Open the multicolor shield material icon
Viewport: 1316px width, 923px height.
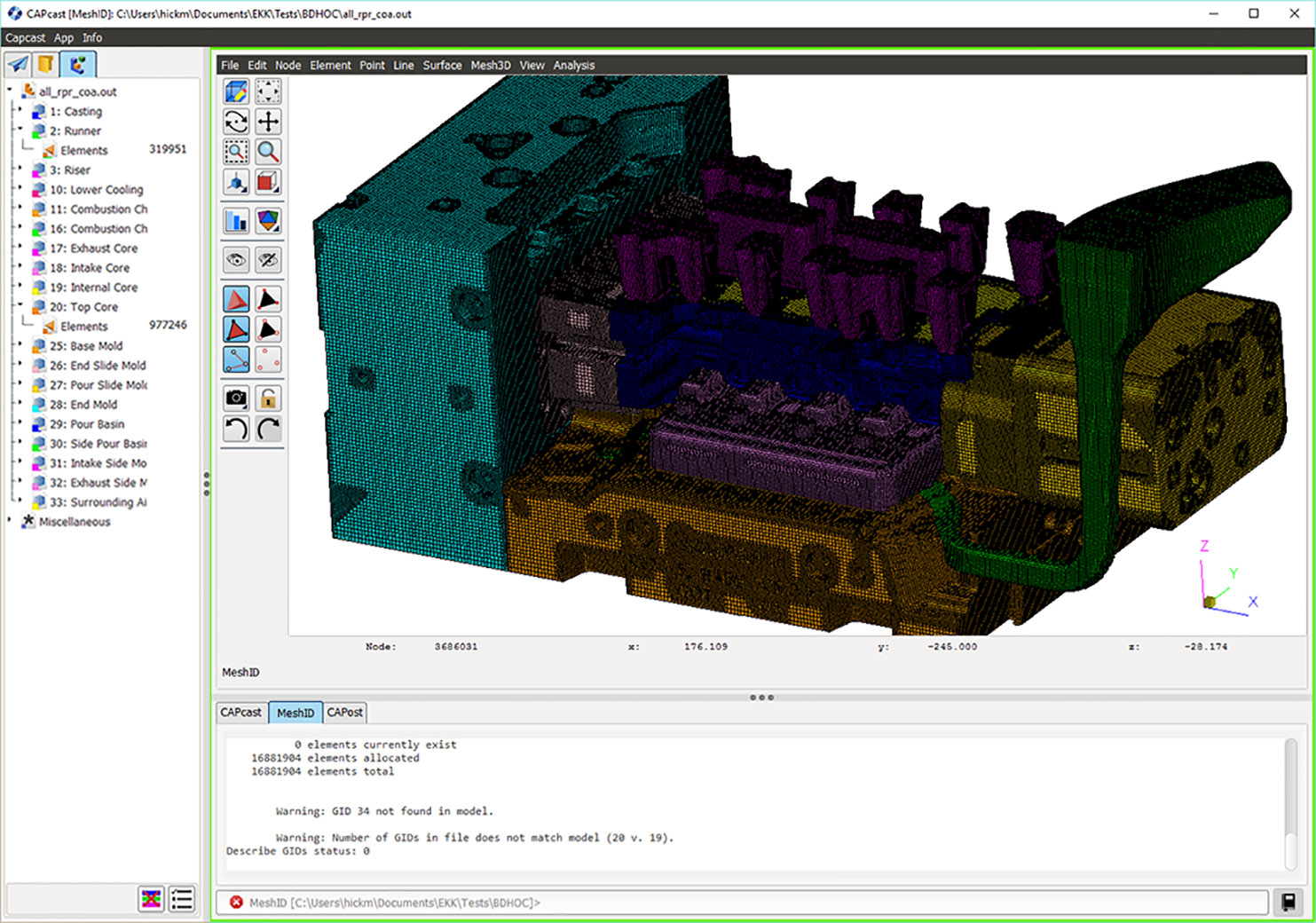(x=268, y=220)
